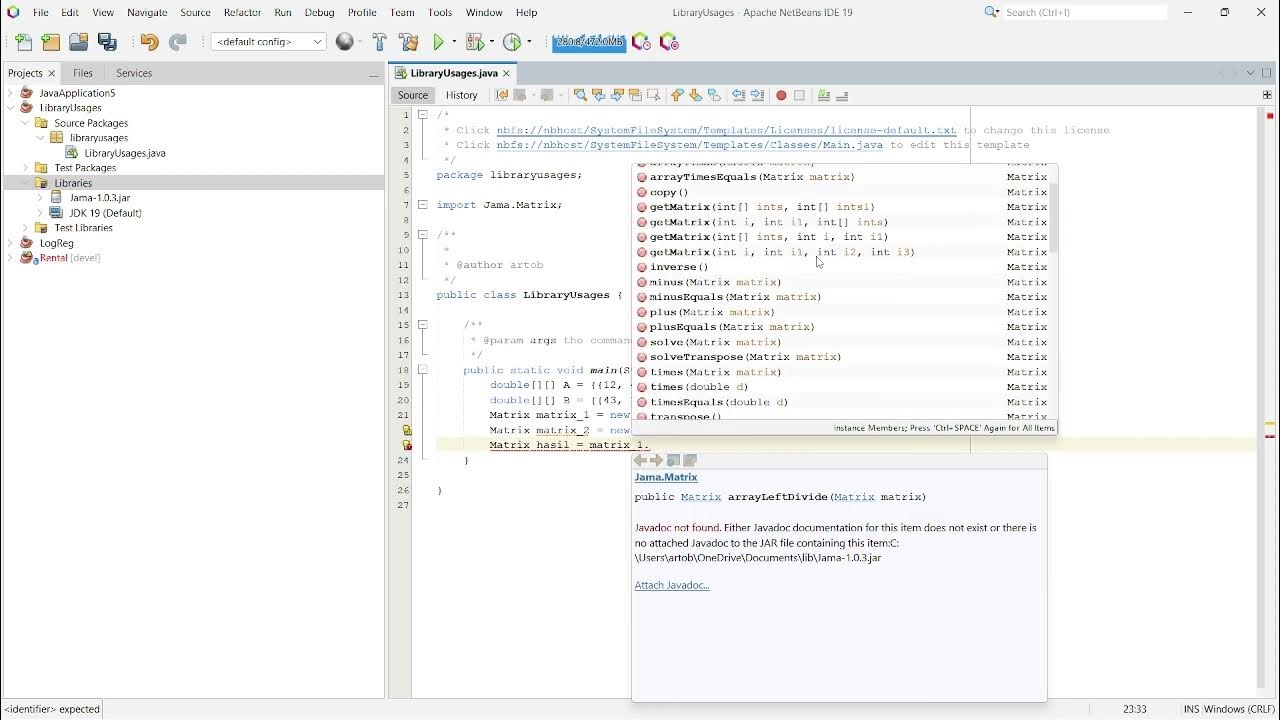The image size is (1280, 720).
Task: Click the Clean and Build icon
Action: point(408,42)
